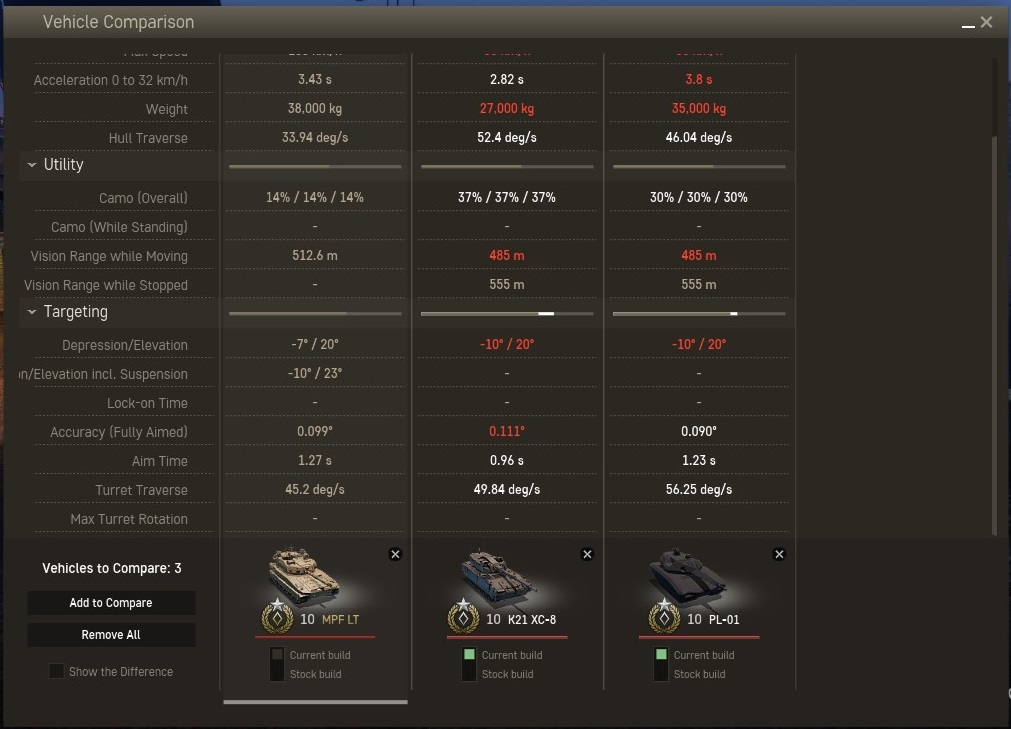This screenshot has width=1011, height=729.
Task: Click the PL-01 tank thumbnail
Action: [687, 576]
